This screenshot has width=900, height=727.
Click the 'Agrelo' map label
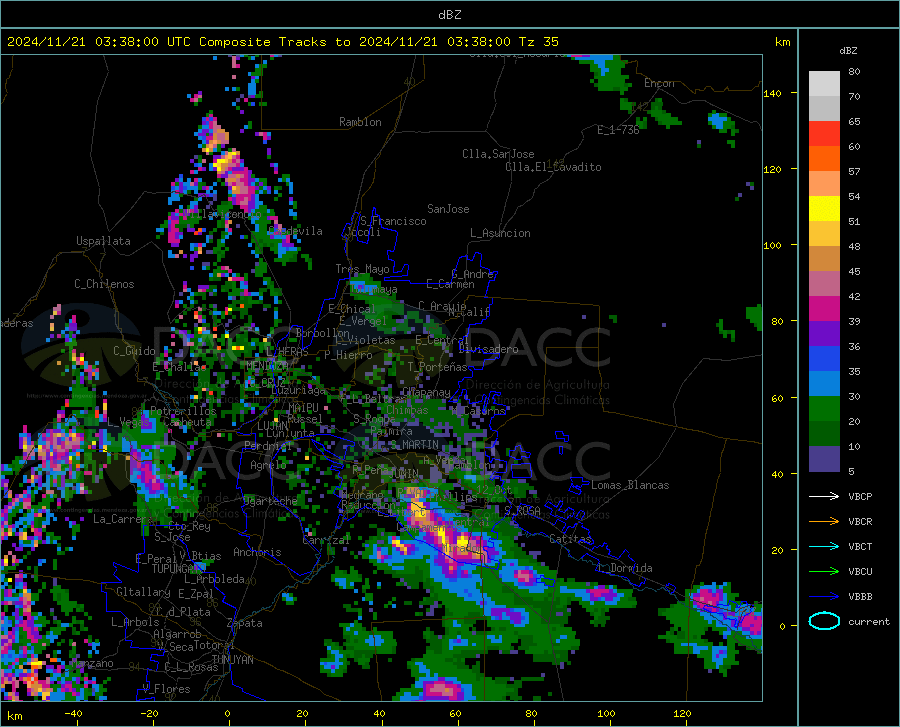tap(268, 465)
